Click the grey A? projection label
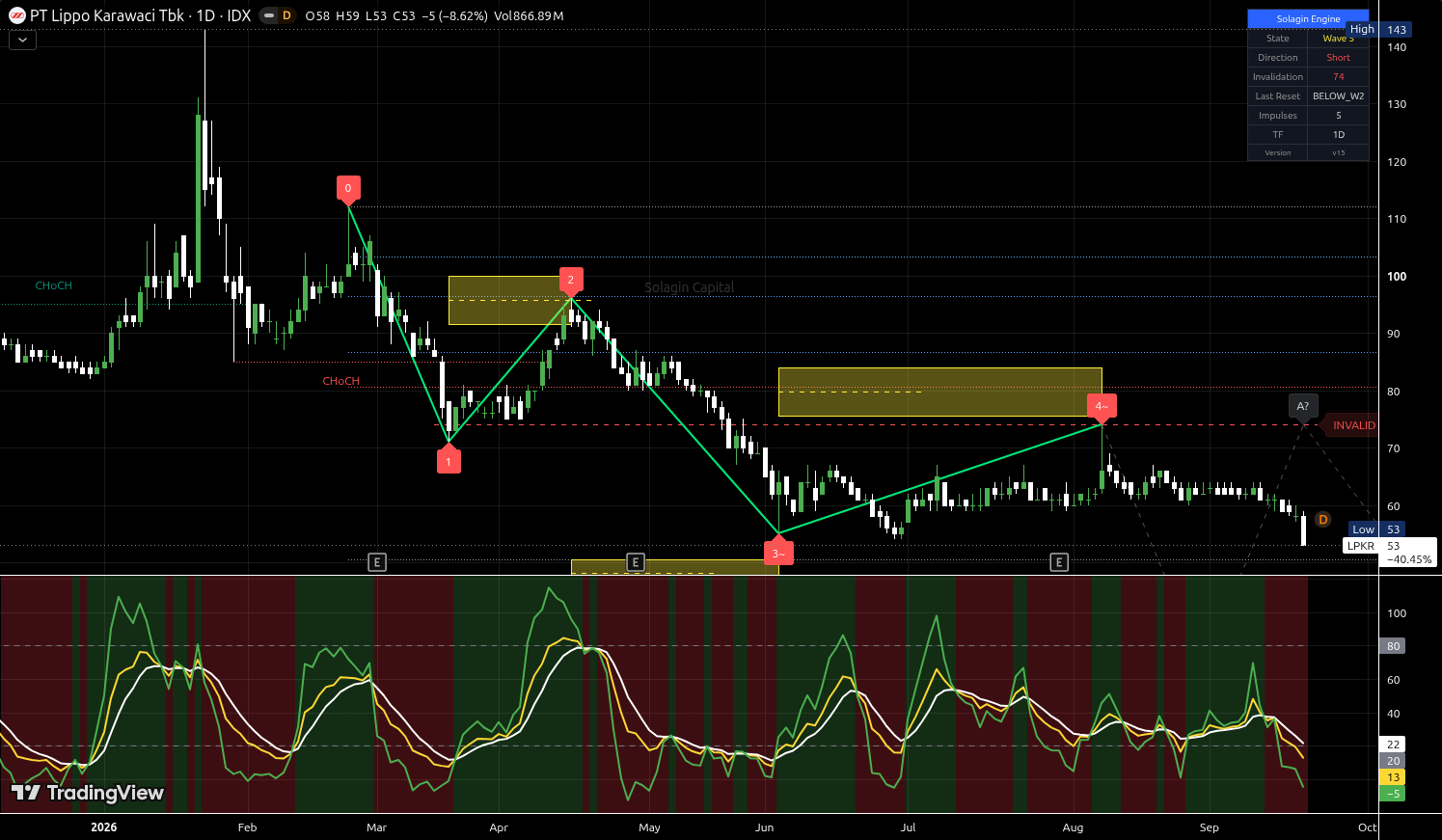This screenshot has width=1442, height=840. point(1302,407)
